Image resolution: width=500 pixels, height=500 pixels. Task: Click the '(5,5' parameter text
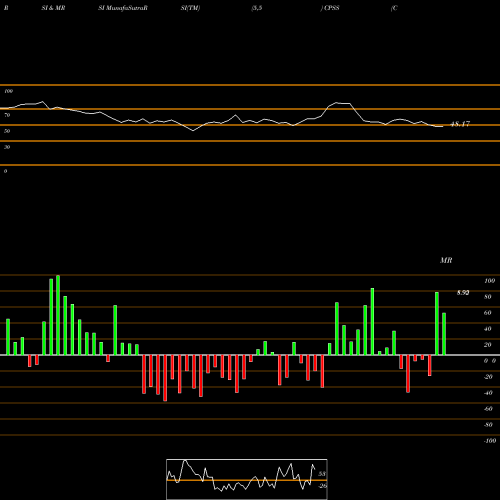click(257, 8)
